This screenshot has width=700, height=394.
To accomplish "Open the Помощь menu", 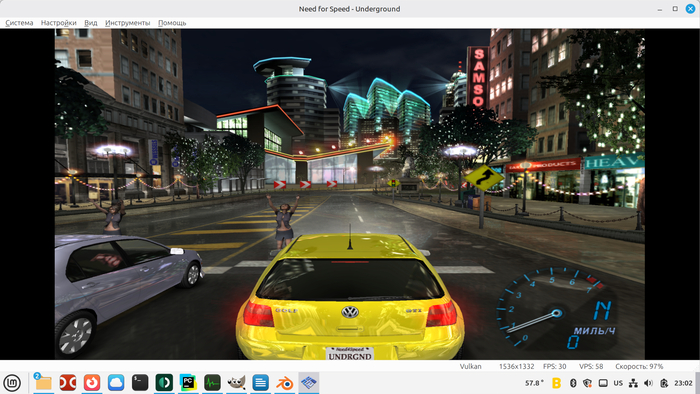I will (172, 23).
